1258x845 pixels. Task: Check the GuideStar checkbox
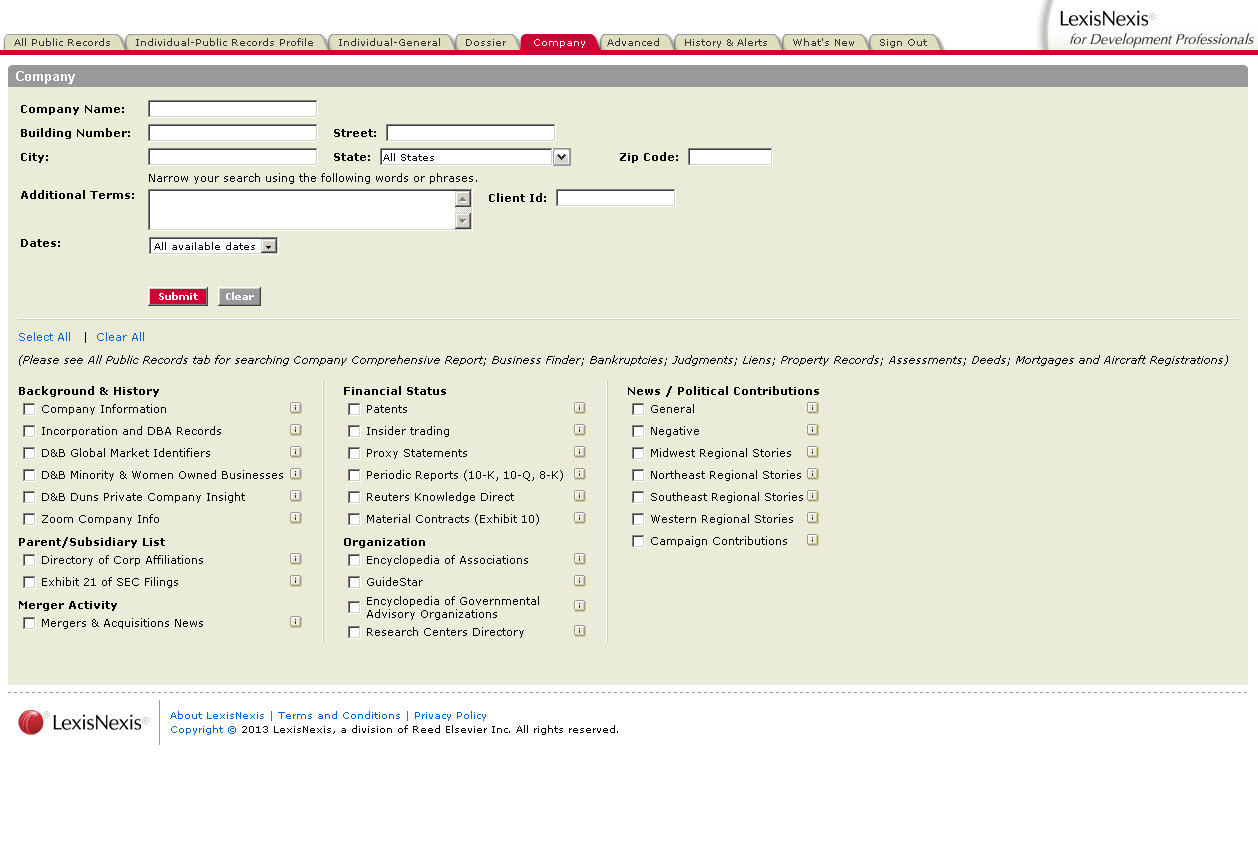tap(354, 582)
